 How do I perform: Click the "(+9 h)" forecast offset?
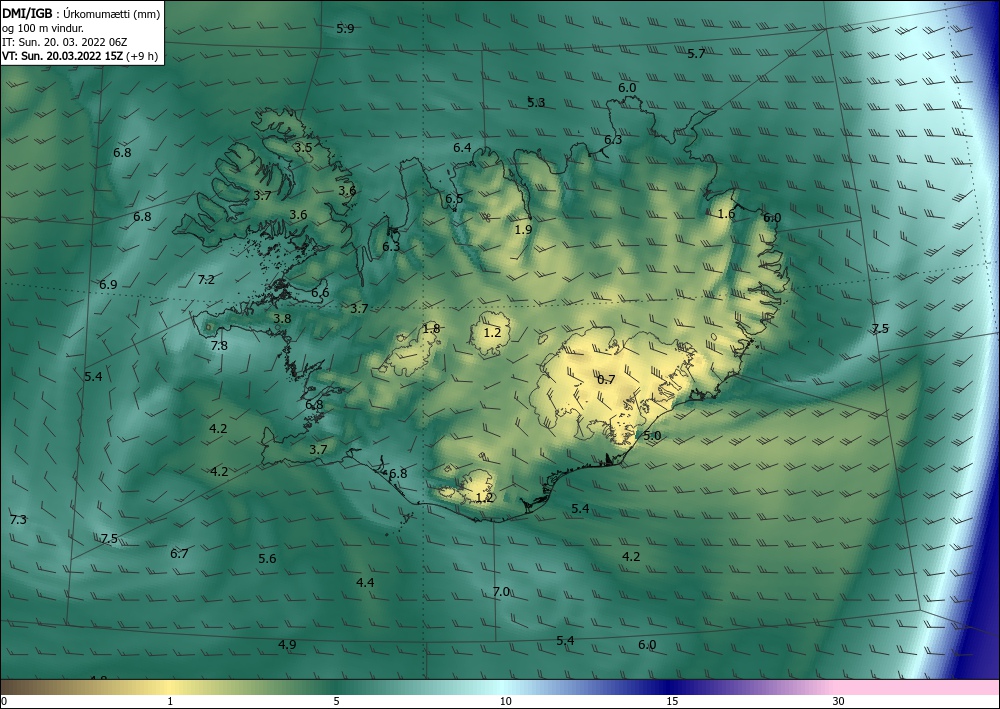(143, 56)
